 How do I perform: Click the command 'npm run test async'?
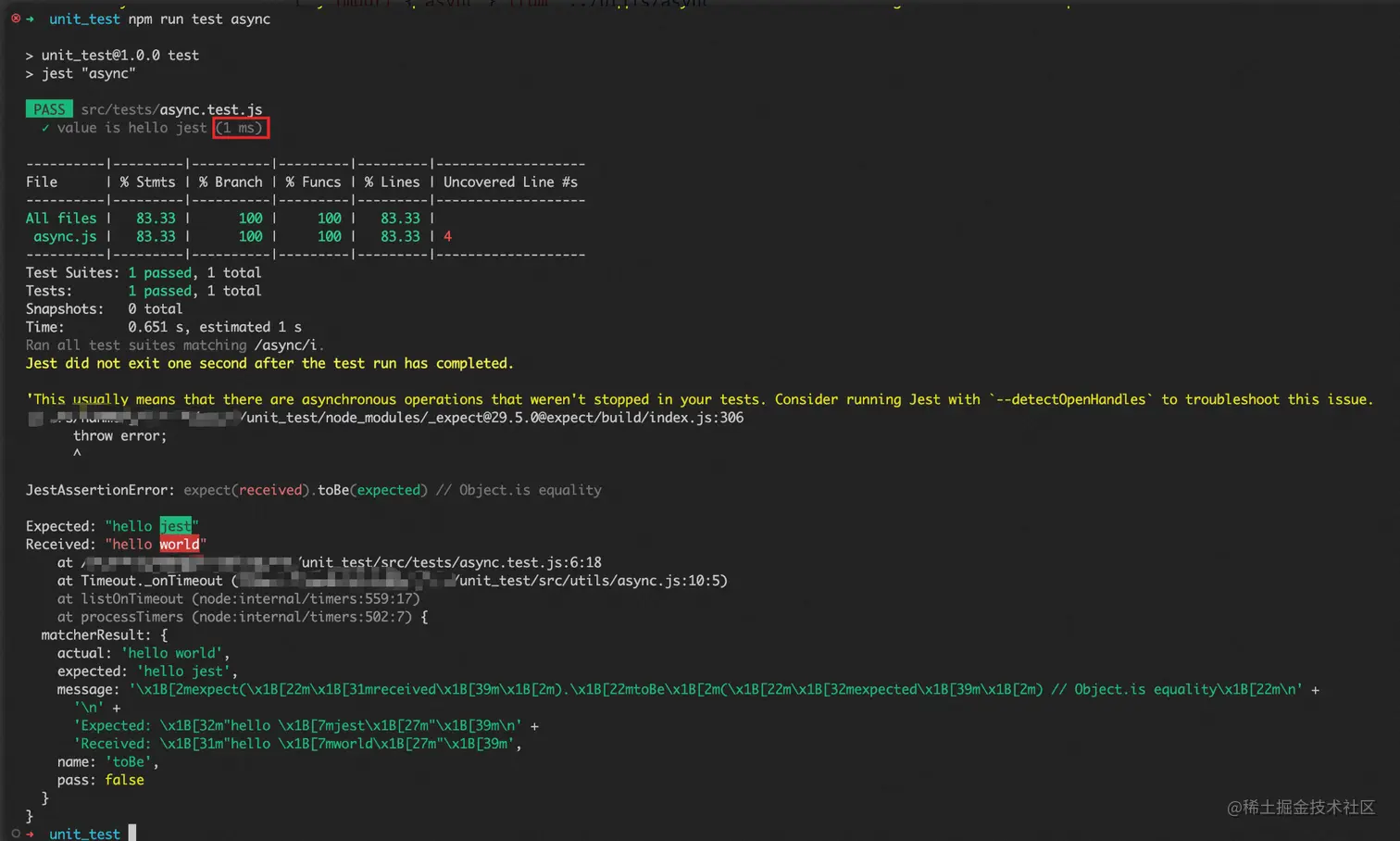(x=199, y=19)
